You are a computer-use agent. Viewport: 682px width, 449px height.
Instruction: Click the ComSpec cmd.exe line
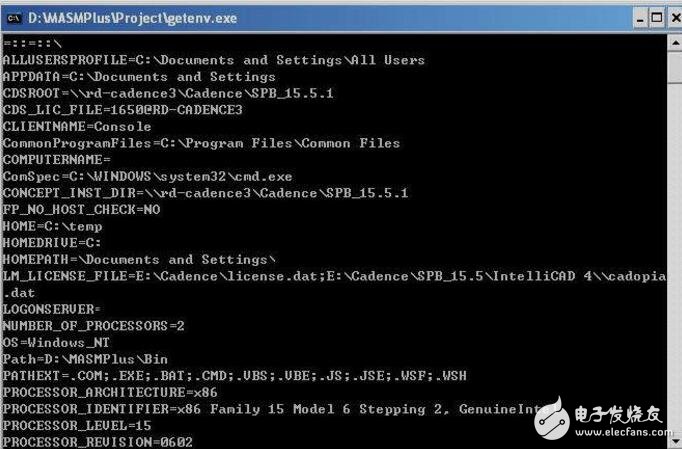(x=147, y=176)
